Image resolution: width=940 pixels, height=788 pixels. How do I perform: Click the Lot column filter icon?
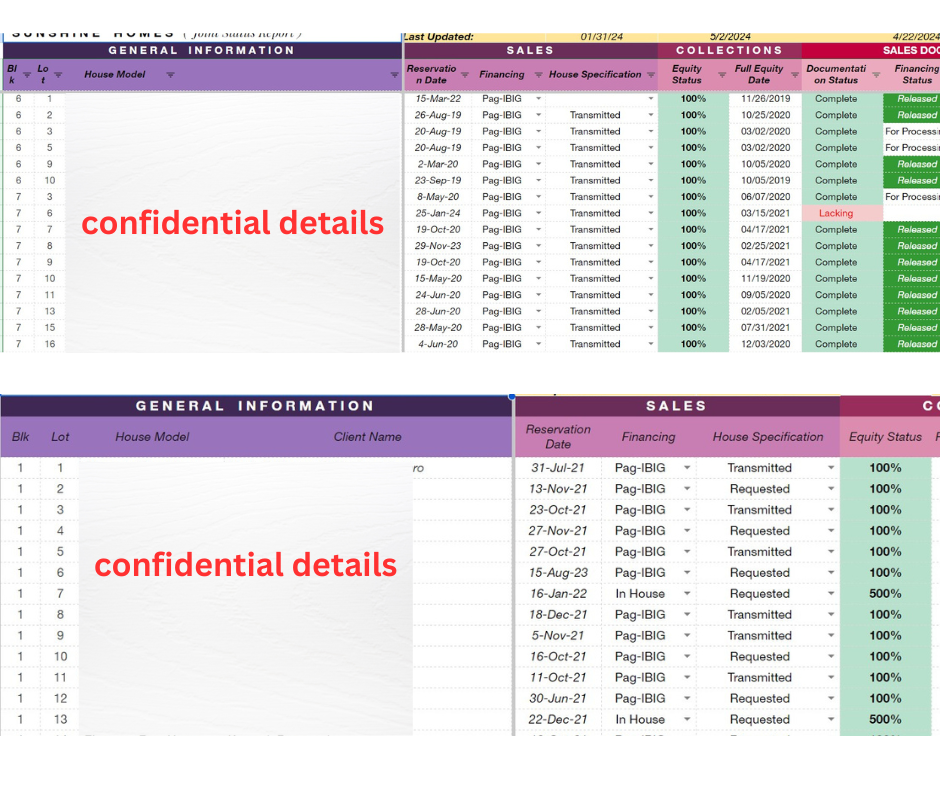(57, 74)
